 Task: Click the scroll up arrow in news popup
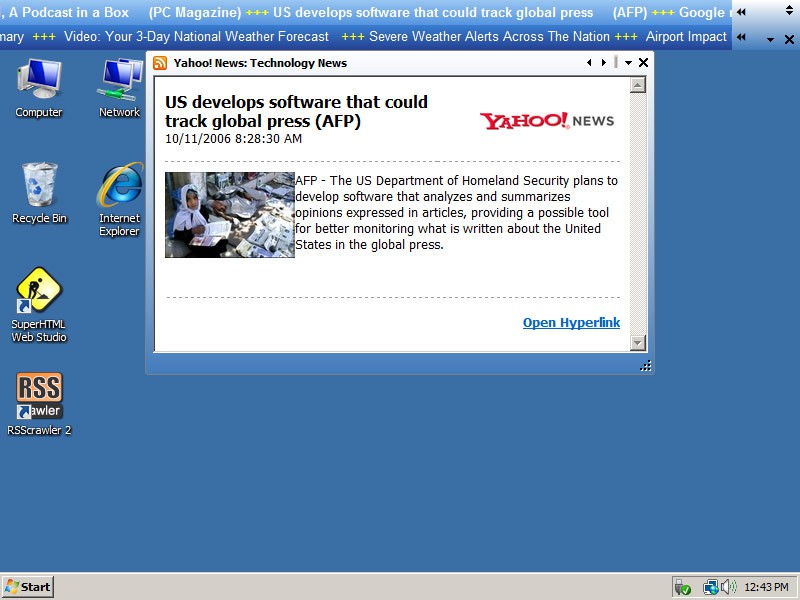(x=638, y=85)
